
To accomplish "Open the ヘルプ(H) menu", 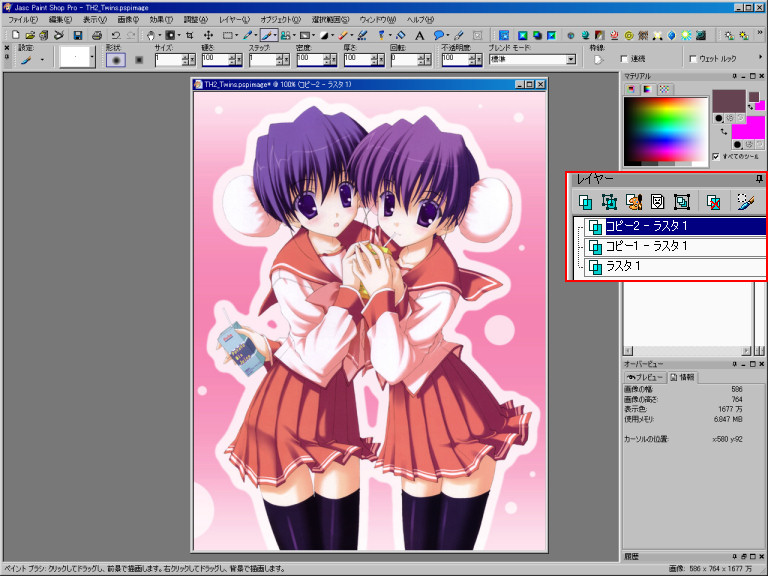I will (420, 20).
